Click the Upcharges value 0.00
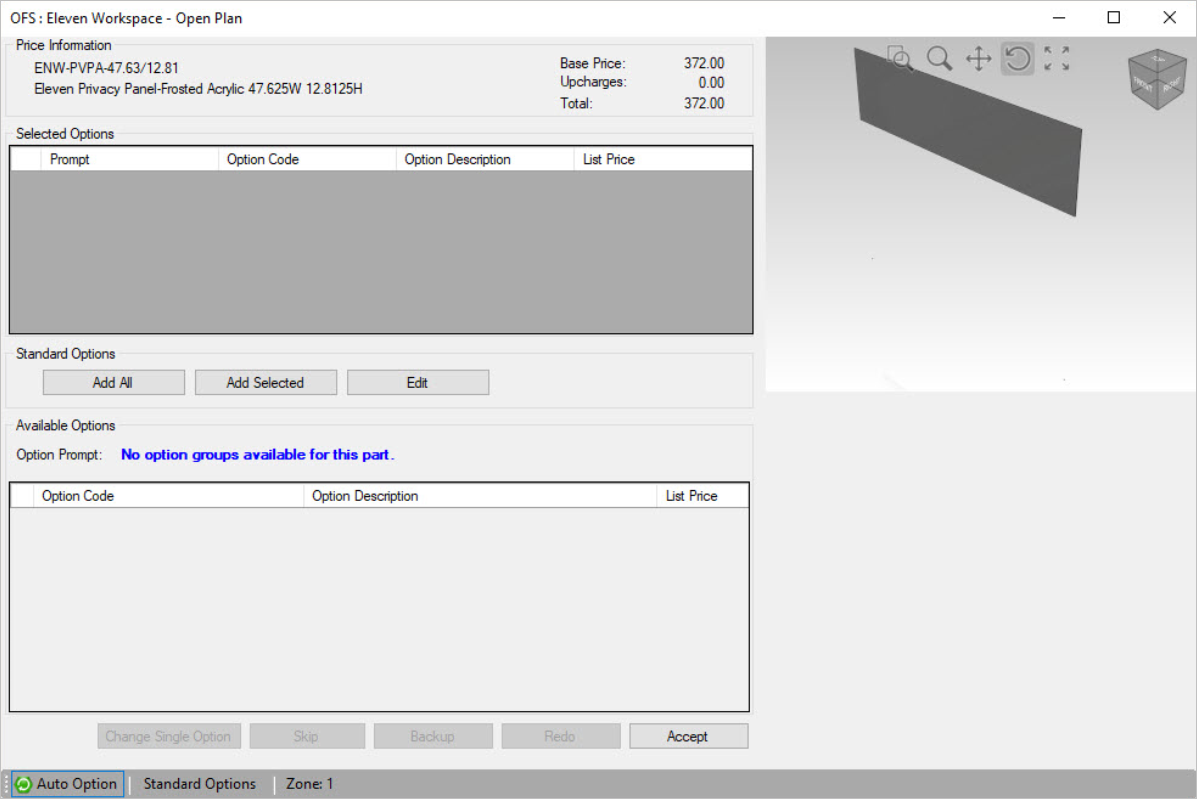This screenshot has height=799, width=1197. pos(711,82)
